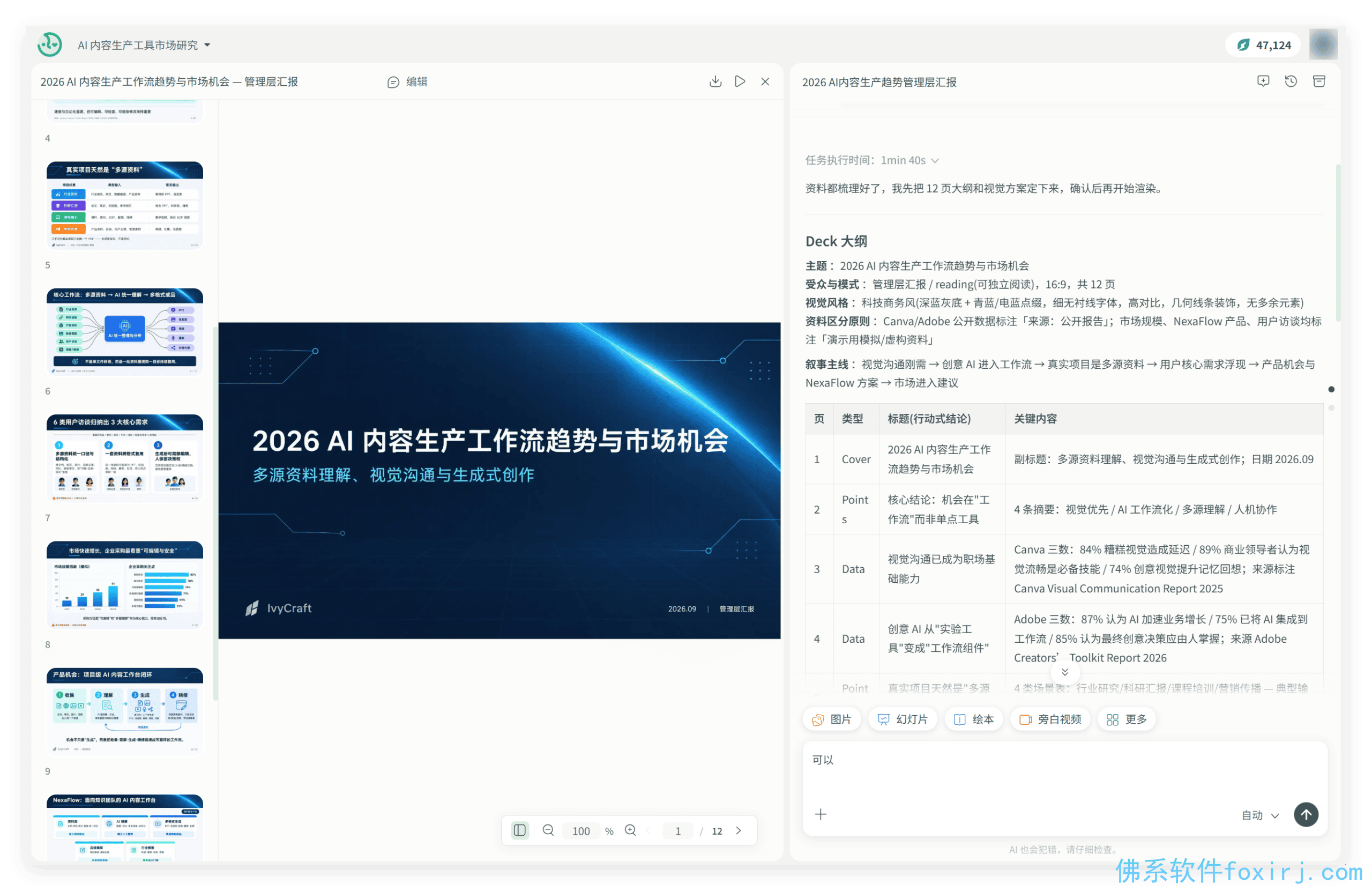Click the green app logo icon

click(x=50, y=44)
